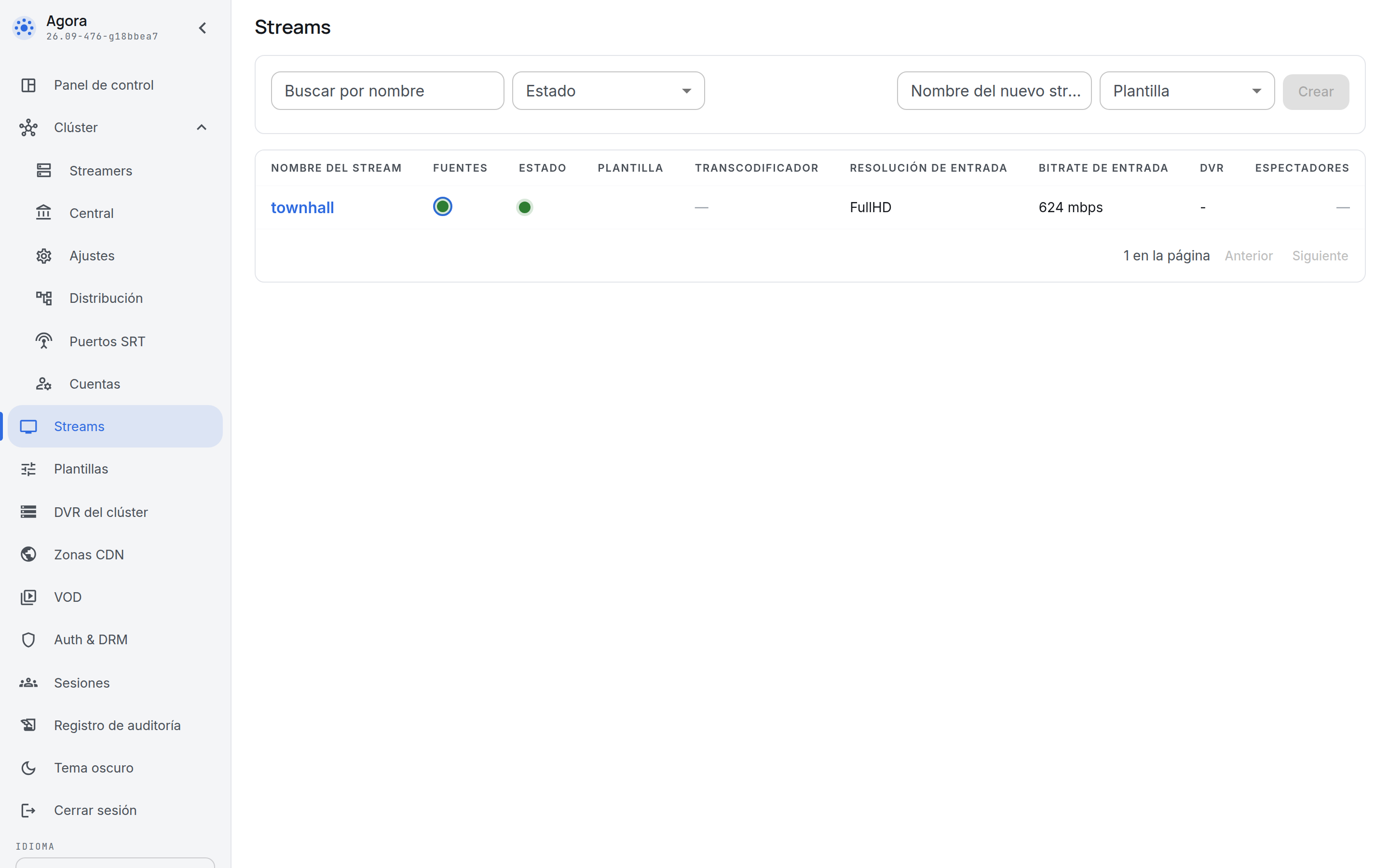Click the Puertos SRT antenna icon
This screenshot has width=1389, height=868.
pyautogui.click(x=43, y=341)
